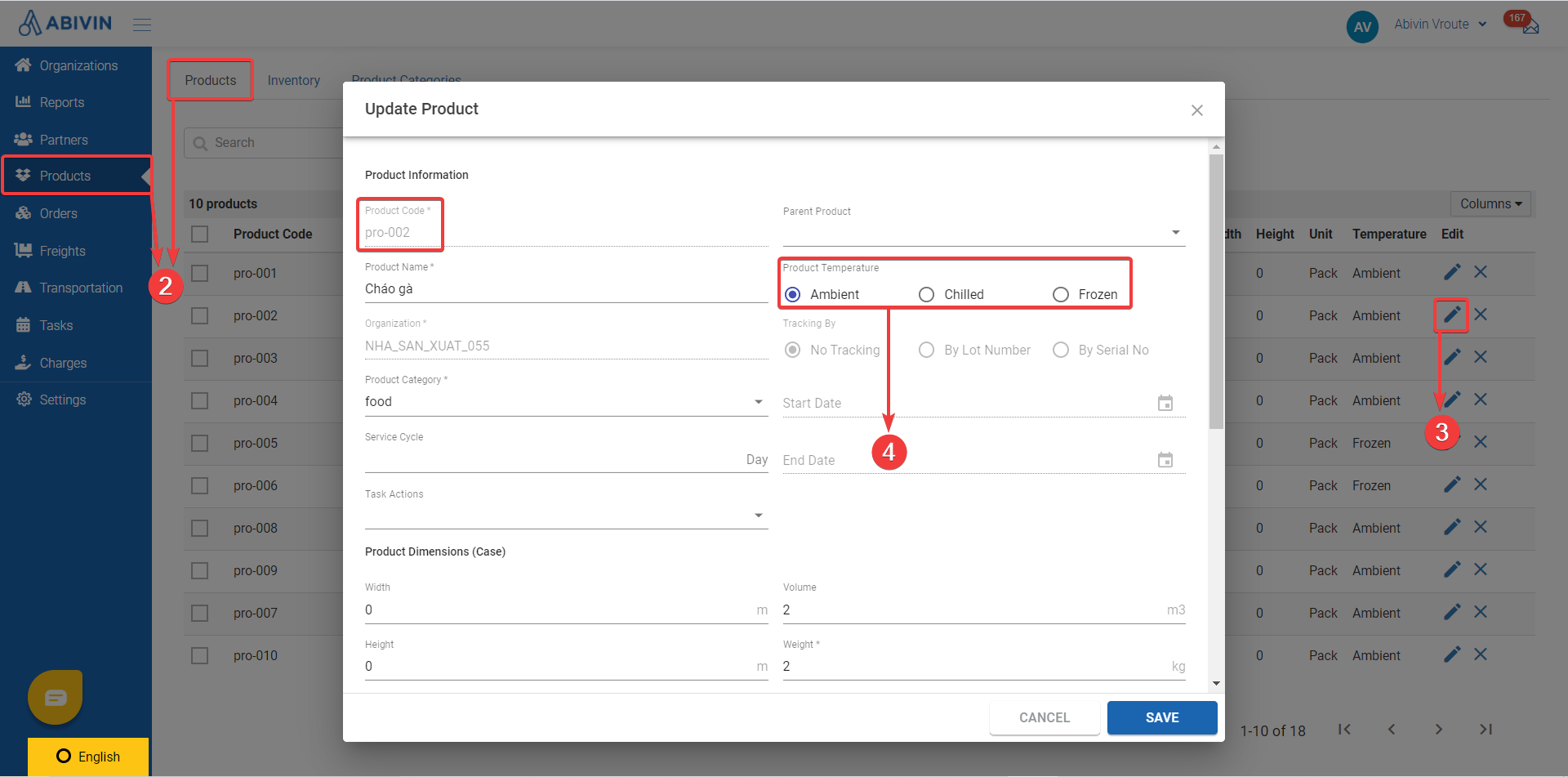Click the Service Cycle field

(566, 459)
